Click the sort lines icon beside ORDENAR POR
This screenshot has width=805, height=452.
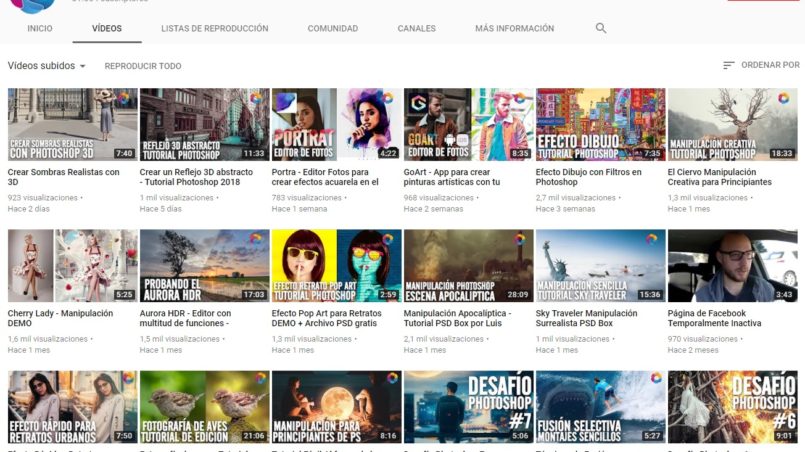[729, 65]
